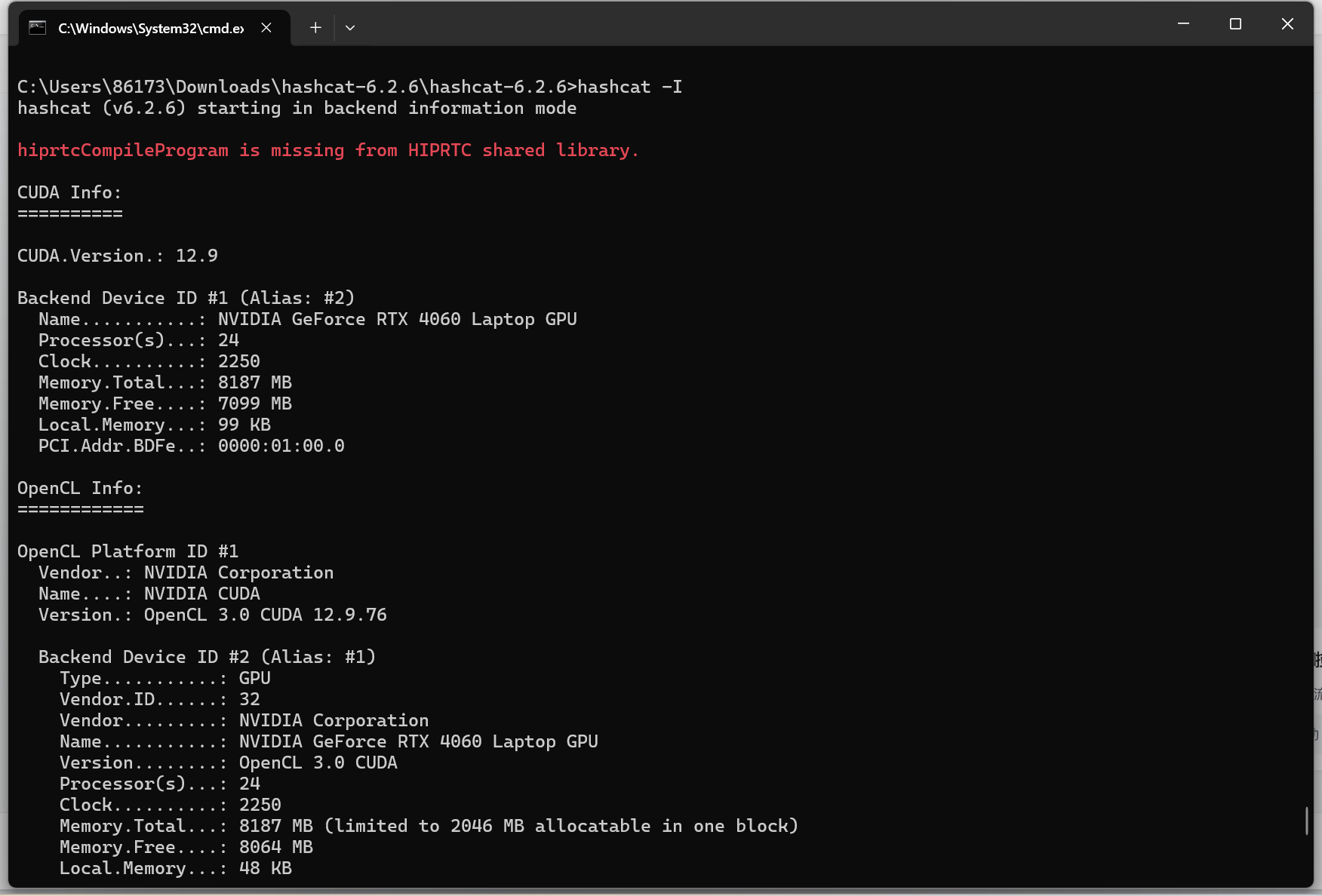The height and width of the screenshot is (896, 1322).
Task: Click the CUDA.Version 12.9 line
Action: point(118,256)
